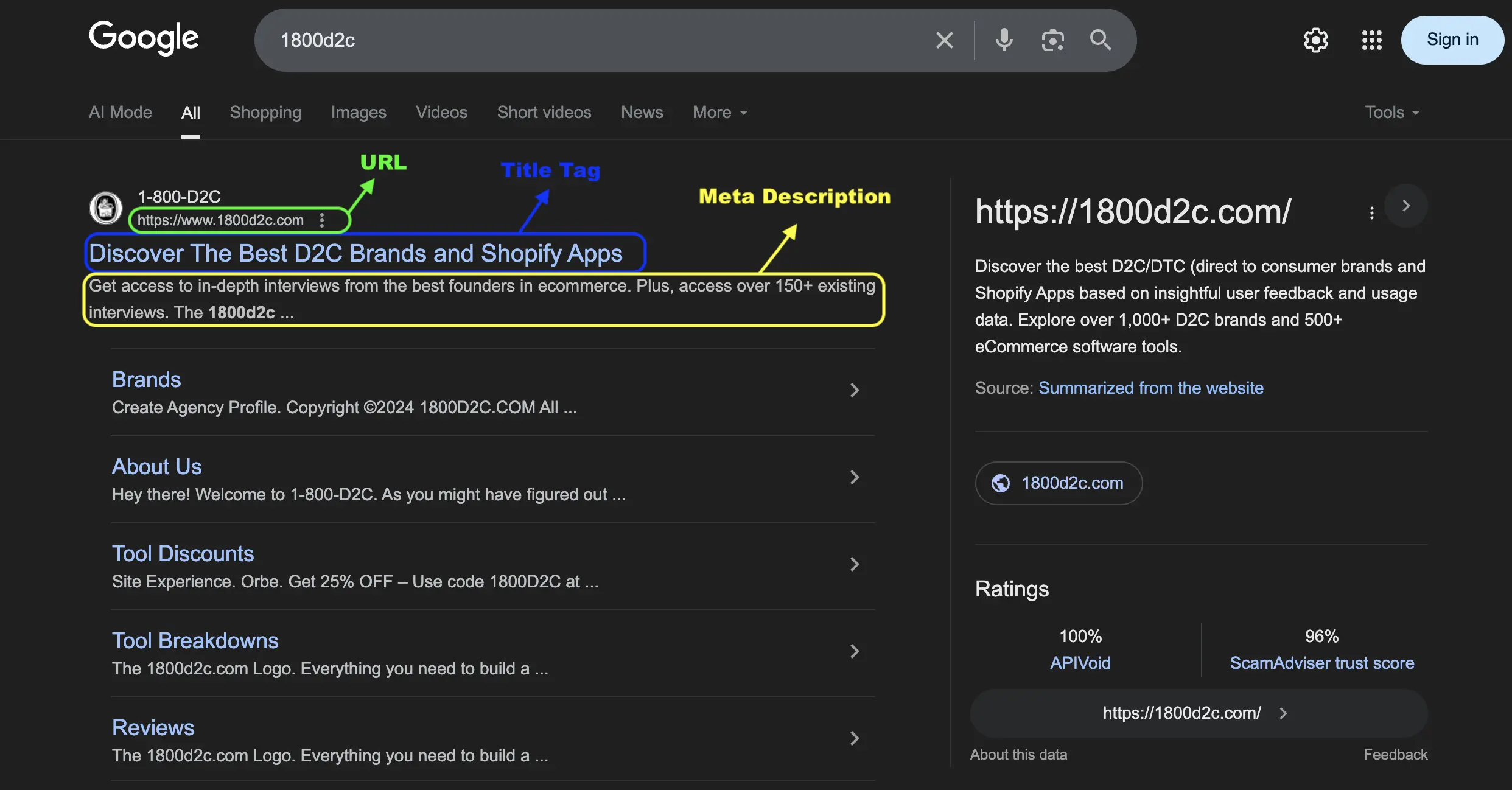Click the 1-800-D2C site favicon
The height and width of the screenshot is (790, 1512).
coord(106,208)
